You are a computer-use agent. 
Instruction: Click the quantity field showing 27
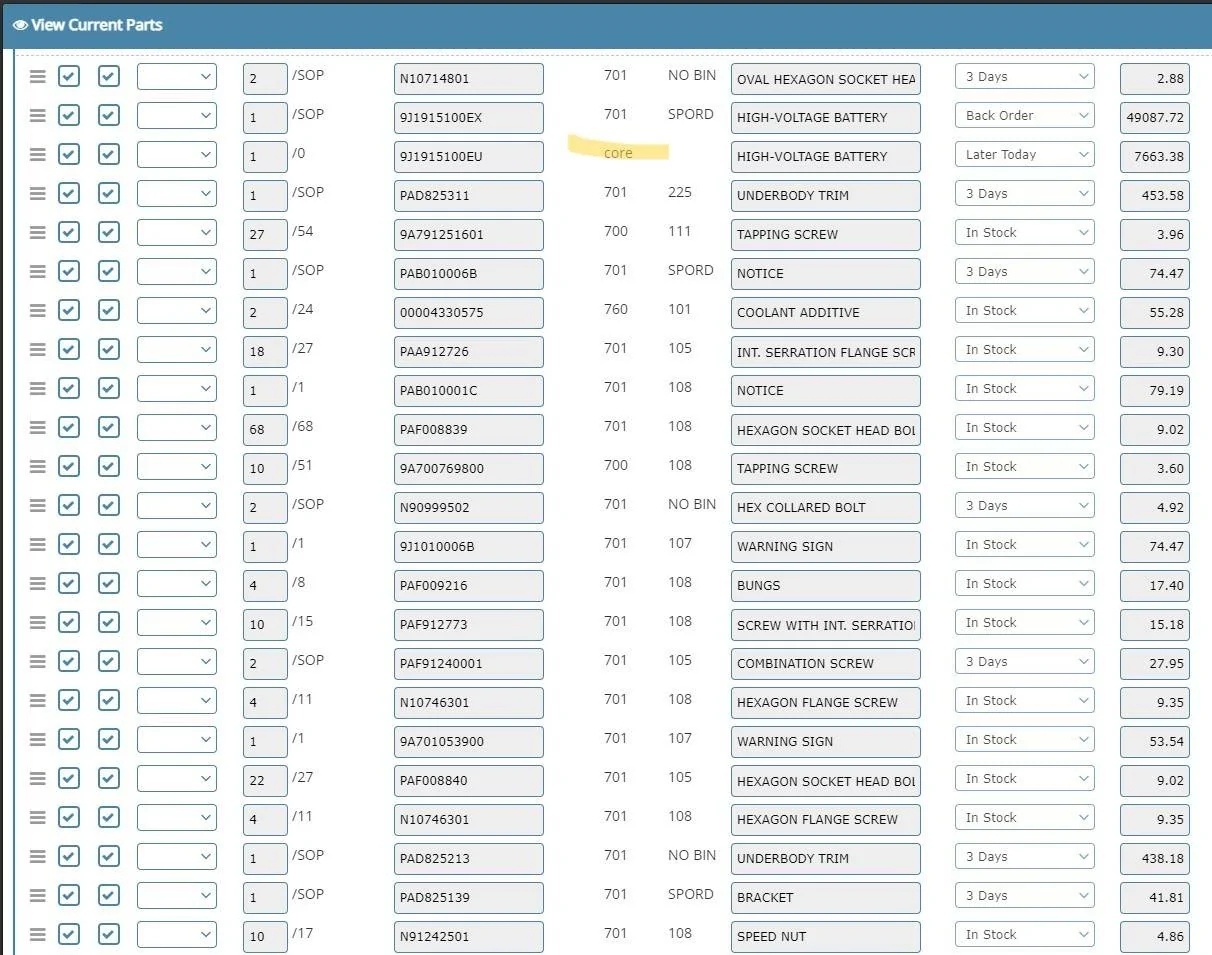[x=265, y=235]
